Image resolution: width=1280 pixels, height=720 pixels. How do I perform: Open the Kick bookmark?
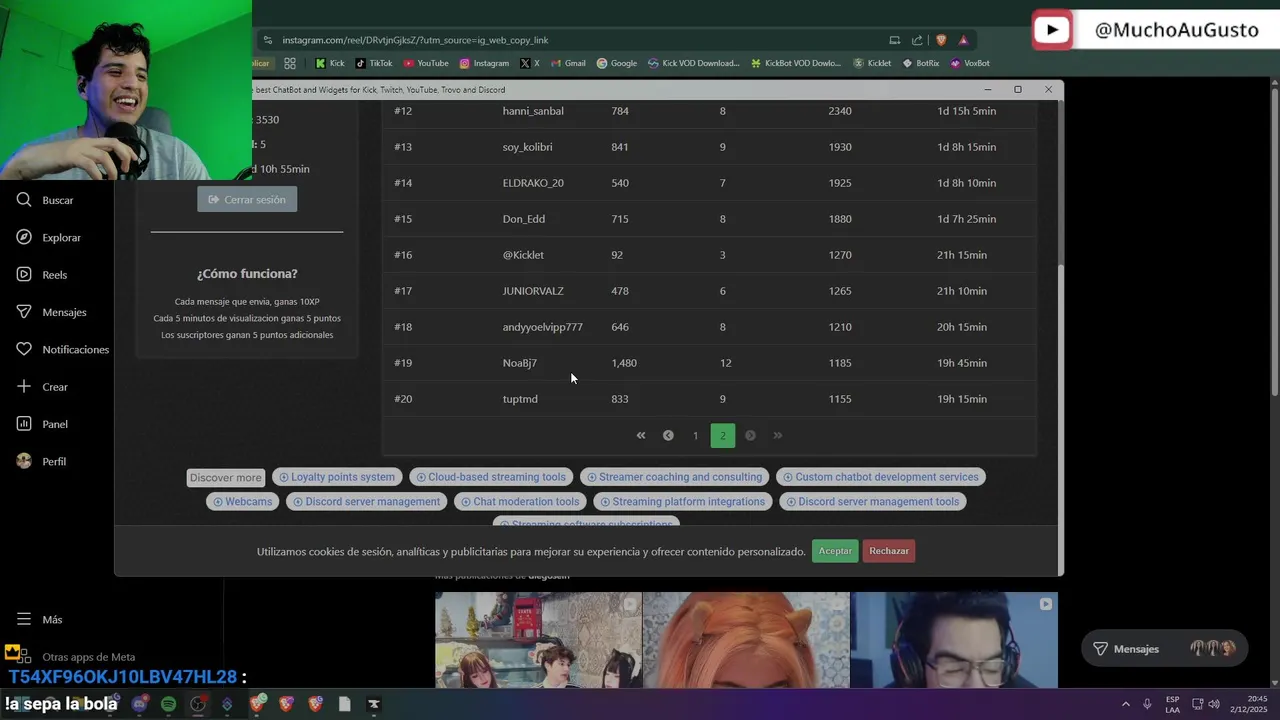pyautogui.click(x=330, y=63)
